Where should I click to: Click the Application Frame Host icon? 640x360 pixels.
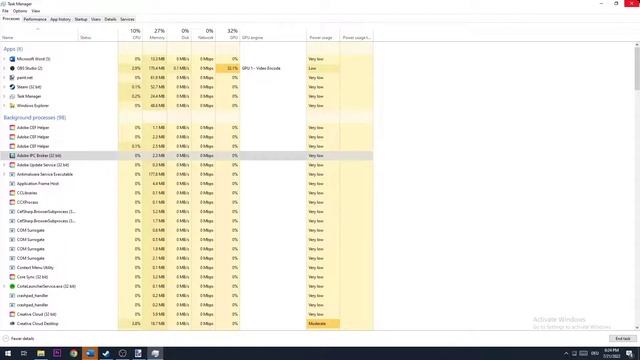pyautogui.click(x=12, y=184)
